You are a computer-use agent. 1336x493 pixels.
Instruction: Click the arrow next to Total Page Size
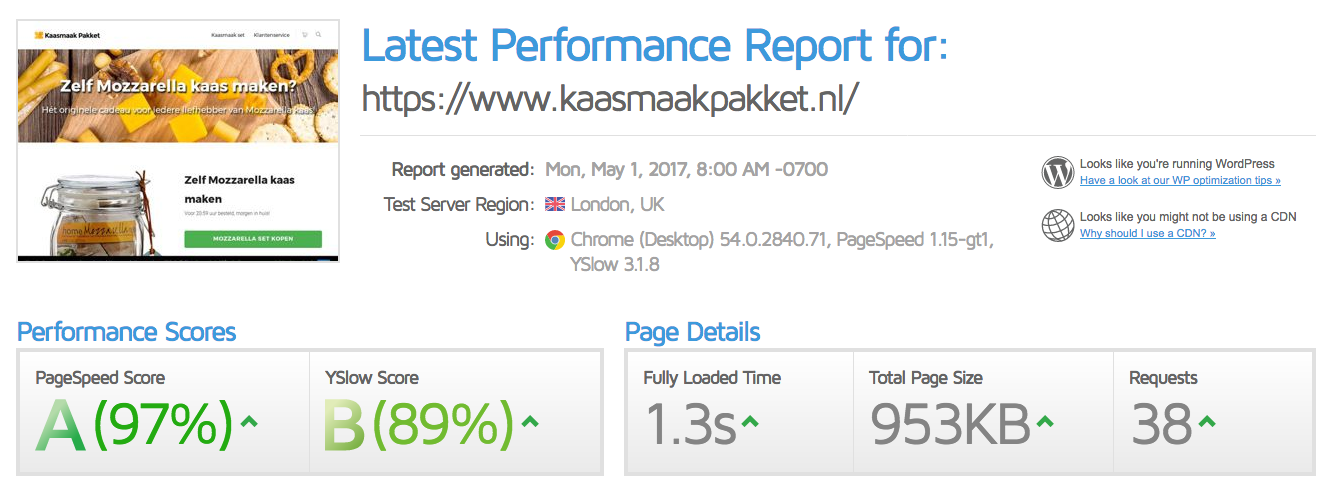pyautogui.click(x=1045, y=421)
